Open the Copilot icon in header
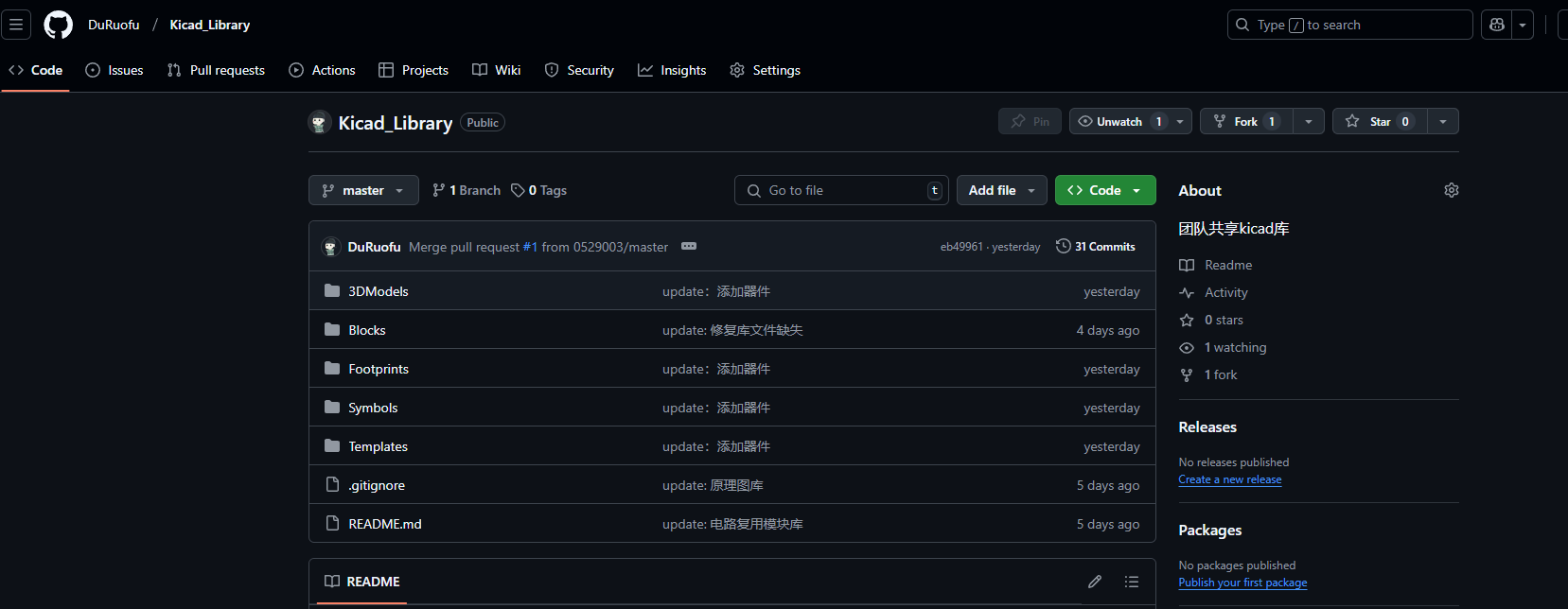Image resolution: width=1568 pixels, height=609 pixels. tap(1497, 25)
